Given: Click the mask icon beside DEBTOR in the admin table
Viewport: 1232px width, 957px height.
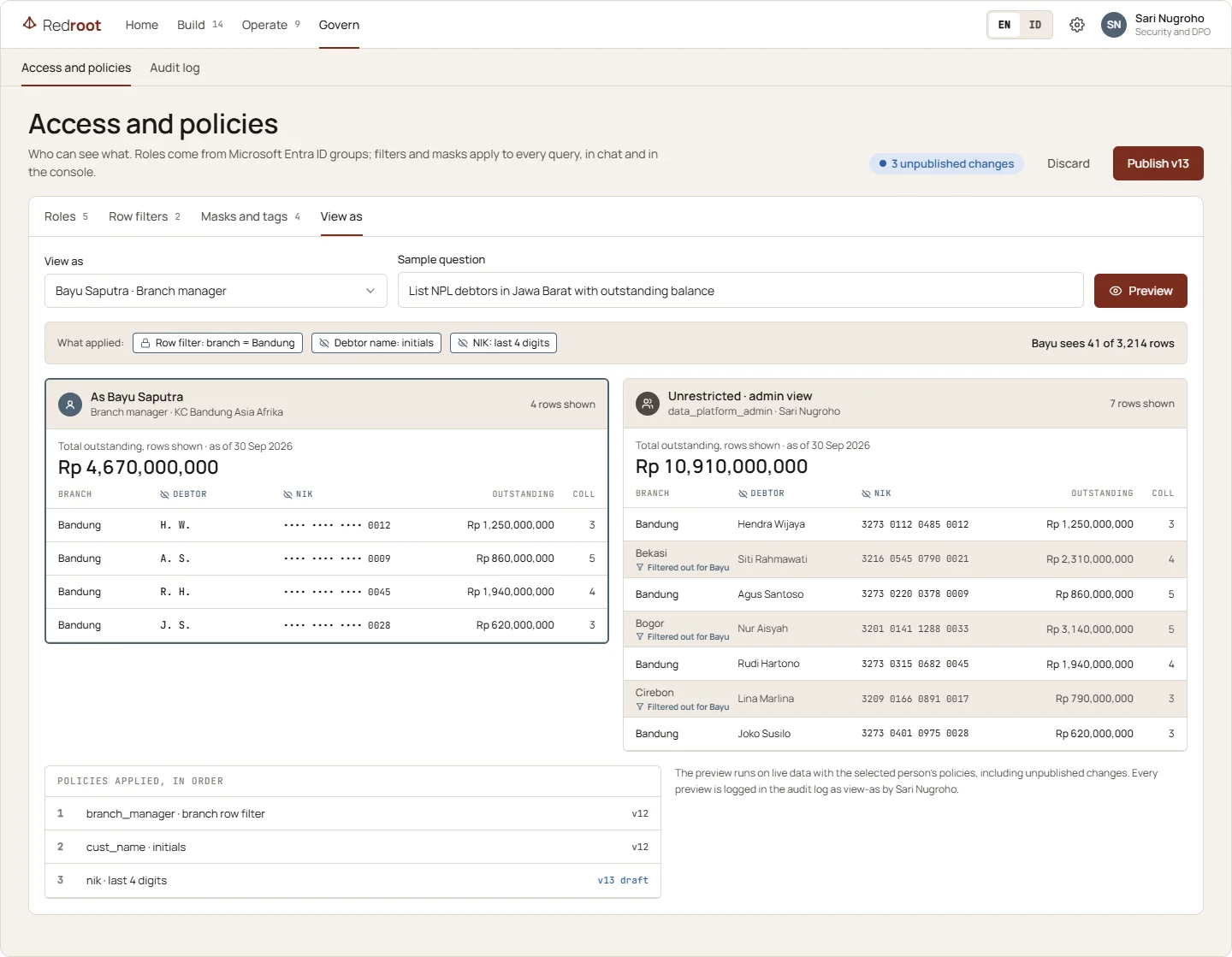Looking at the screenshot, I should 743,493.
